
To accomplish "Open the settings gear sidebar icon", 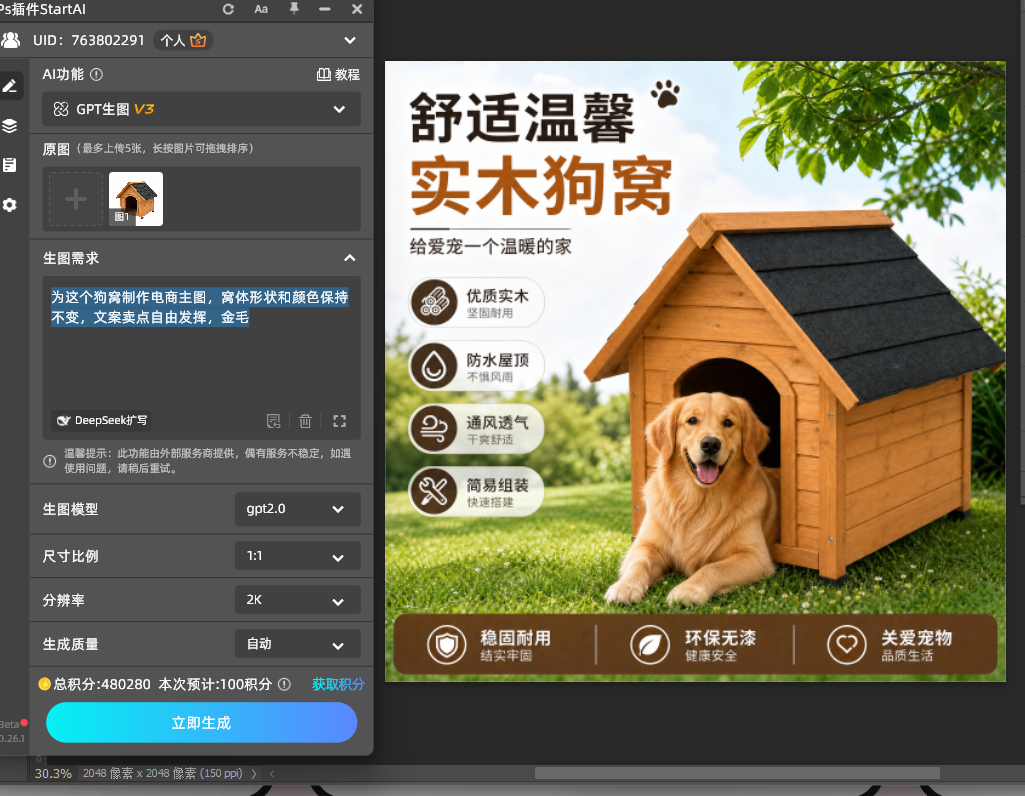I will [10, 205].
